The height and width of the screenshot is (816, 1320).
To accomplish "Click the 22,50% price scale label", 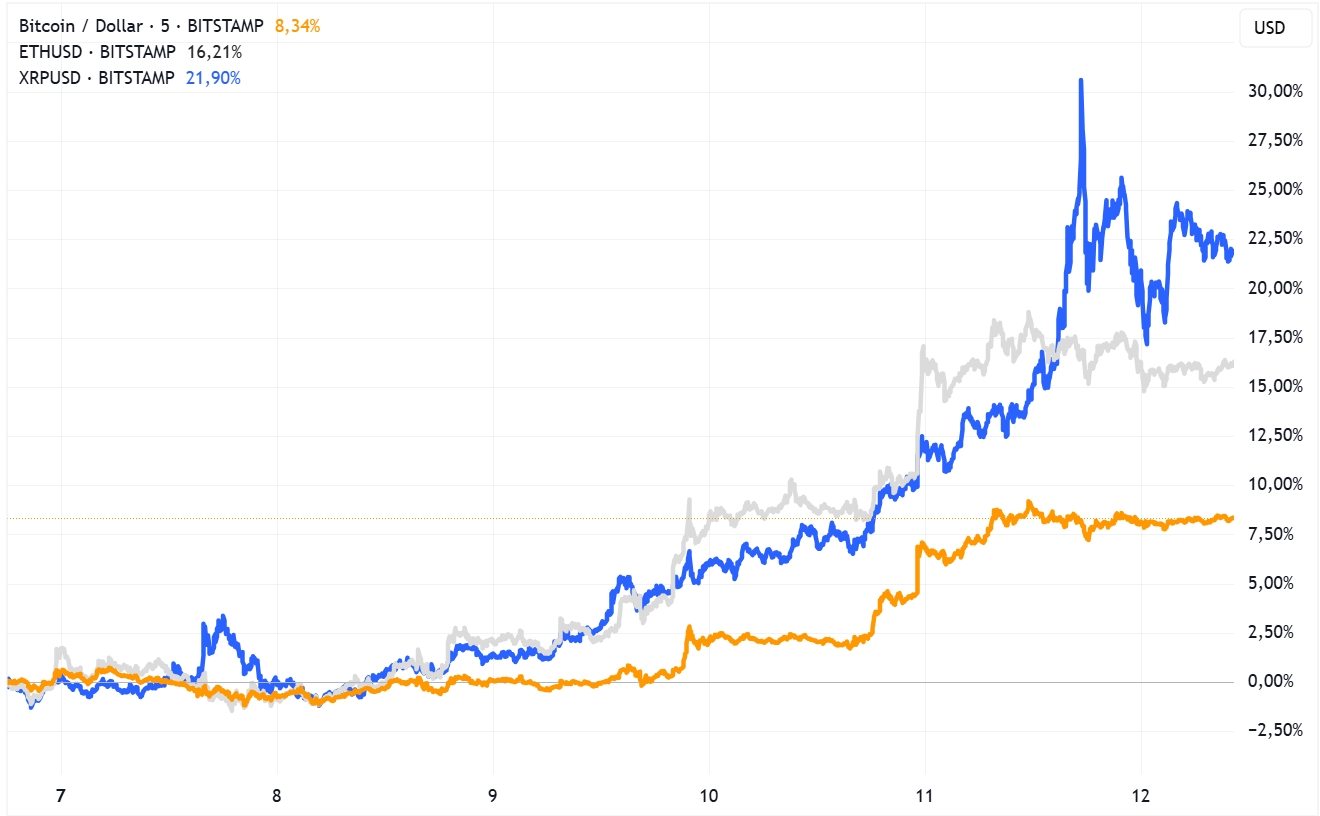I will tap(1276, 238).
